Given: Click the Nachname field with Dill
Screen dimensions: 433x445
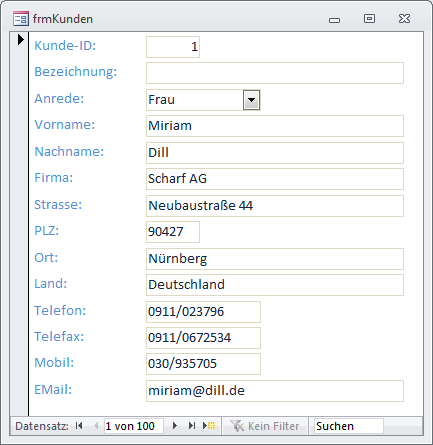Looking at the screenshot, I should [275, 153].
